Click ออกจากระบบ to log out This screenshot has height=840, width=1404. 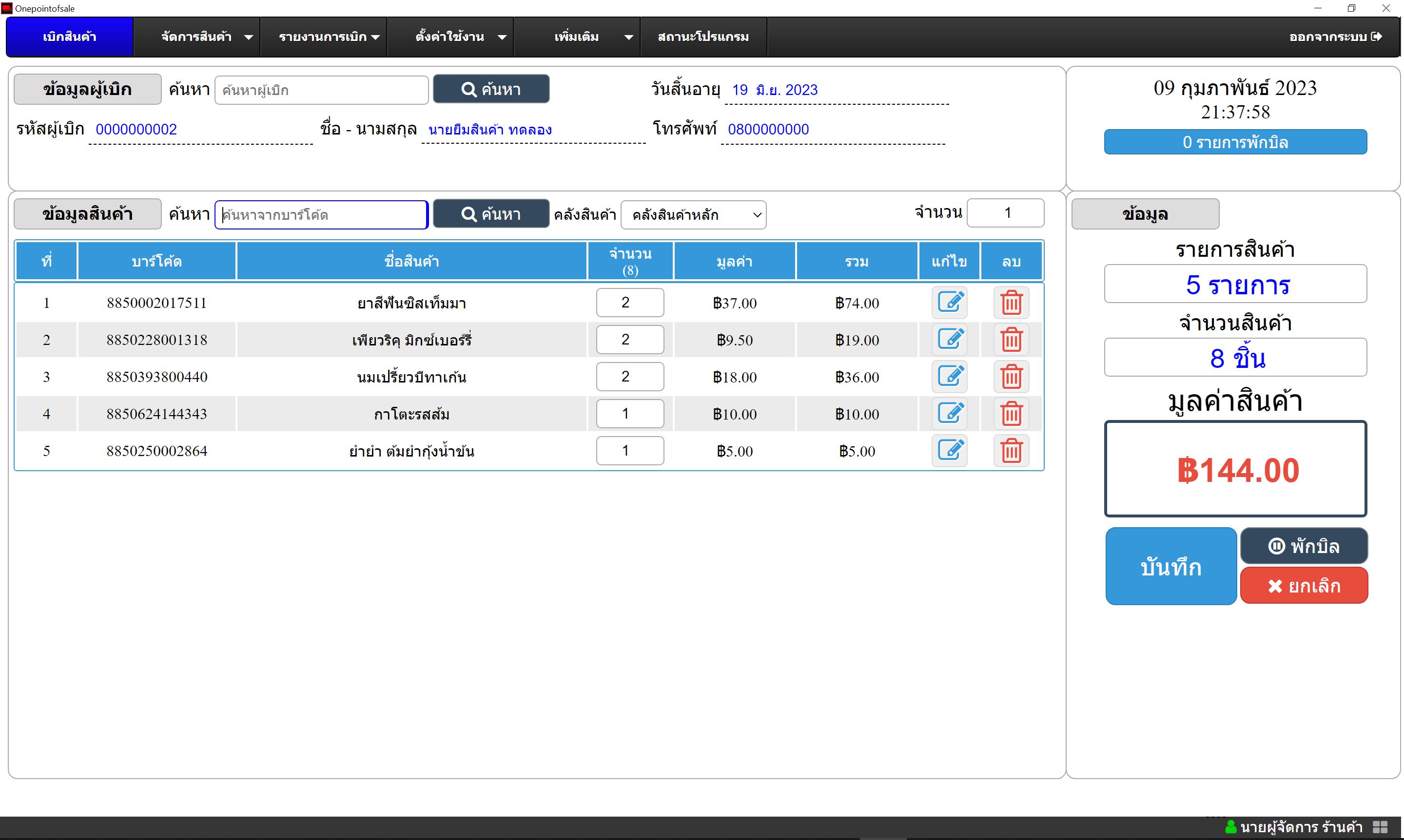click(1335, 37)
